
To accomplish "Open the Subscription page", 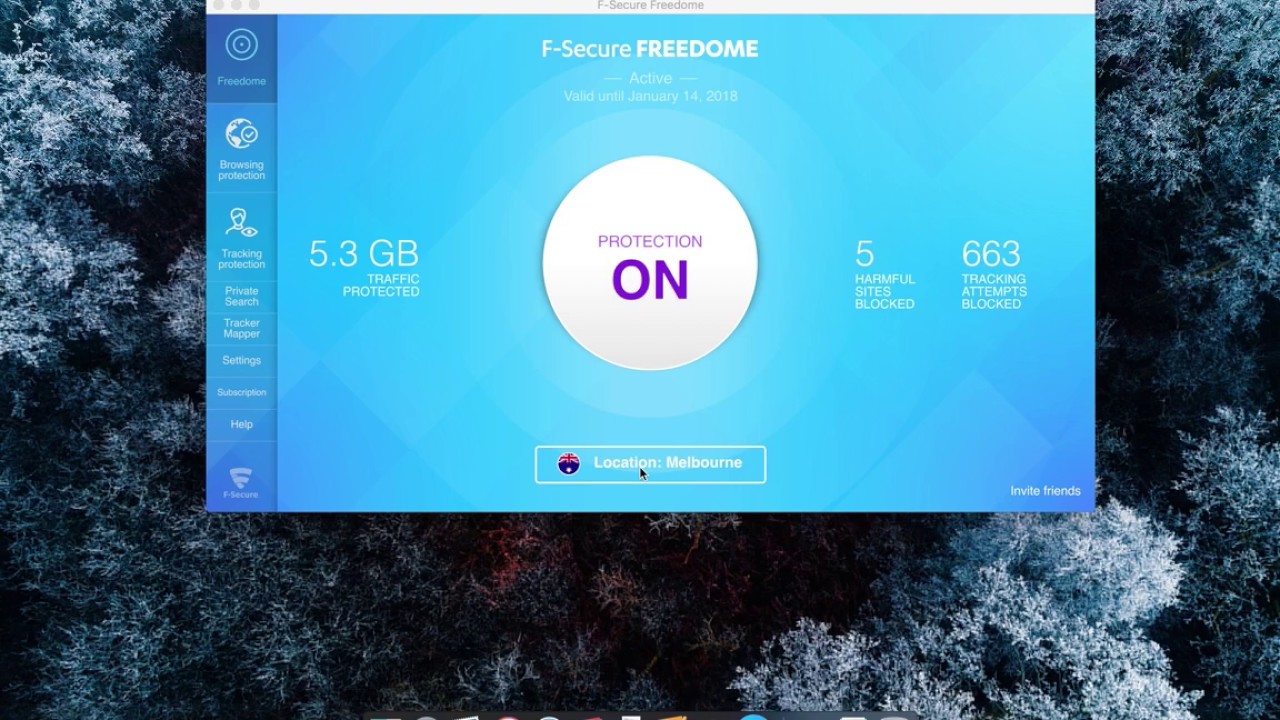I will (x=241, y=392).
